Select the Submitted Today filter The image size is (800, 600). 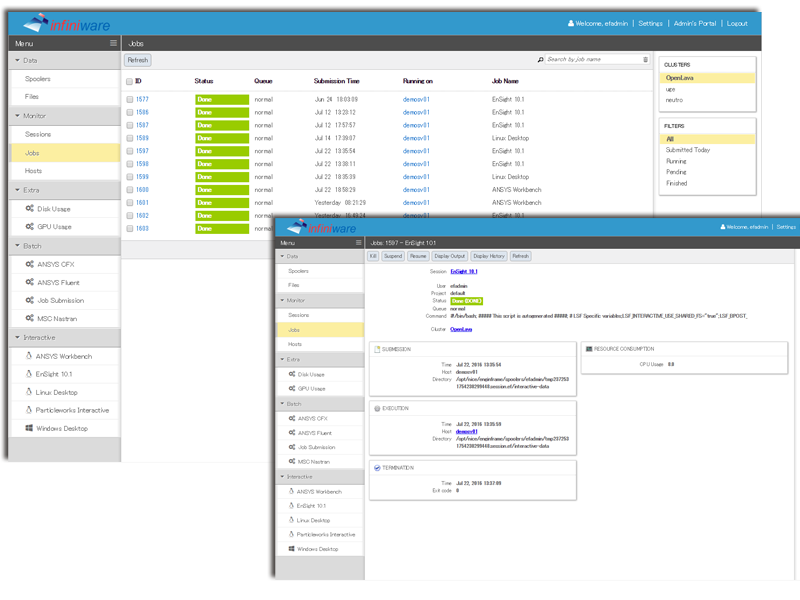tap(688, 150)
